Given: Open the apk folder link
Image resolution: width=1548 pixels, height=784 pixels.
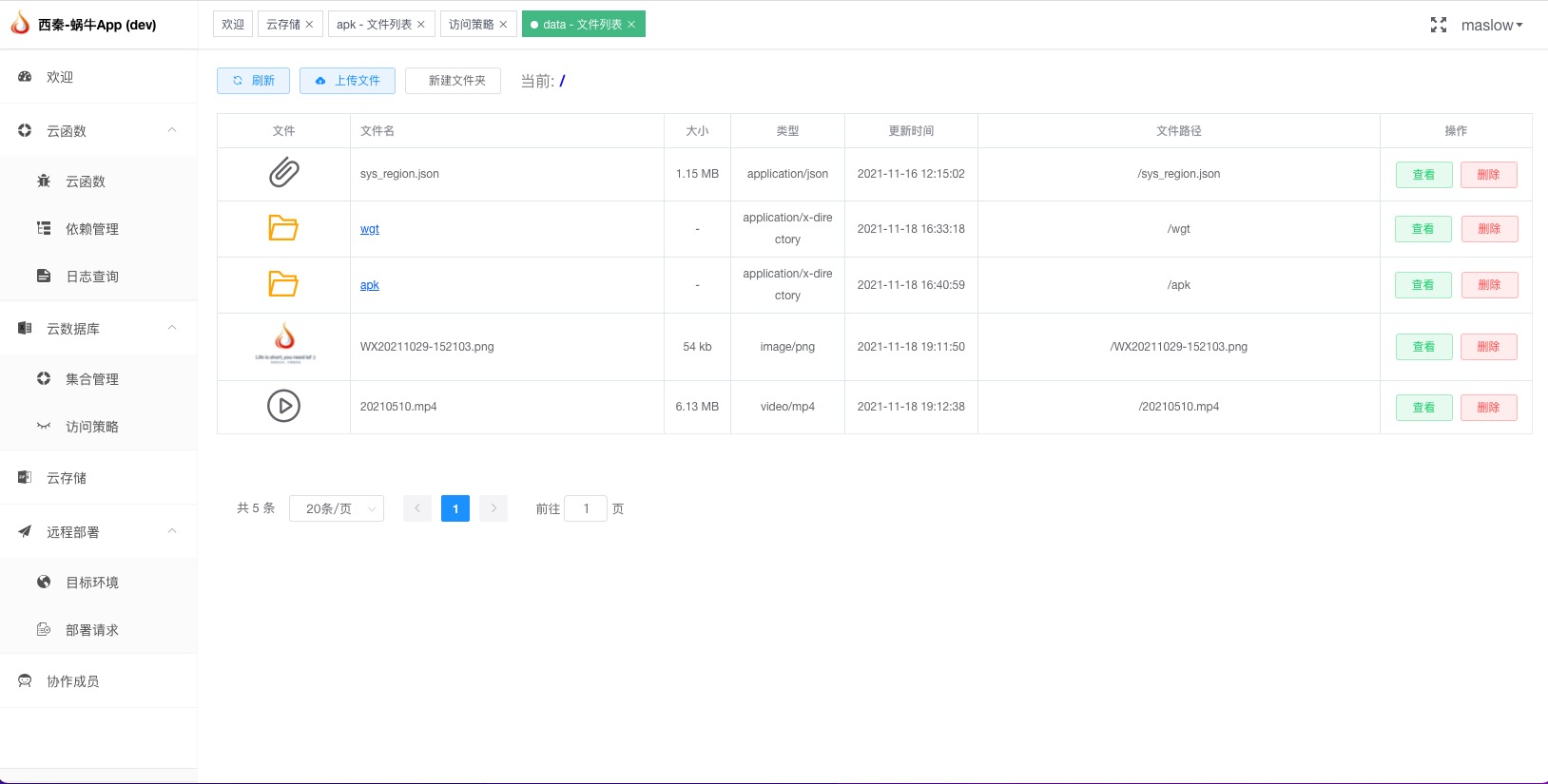Looking at the screenshot, I should (370, 285).
